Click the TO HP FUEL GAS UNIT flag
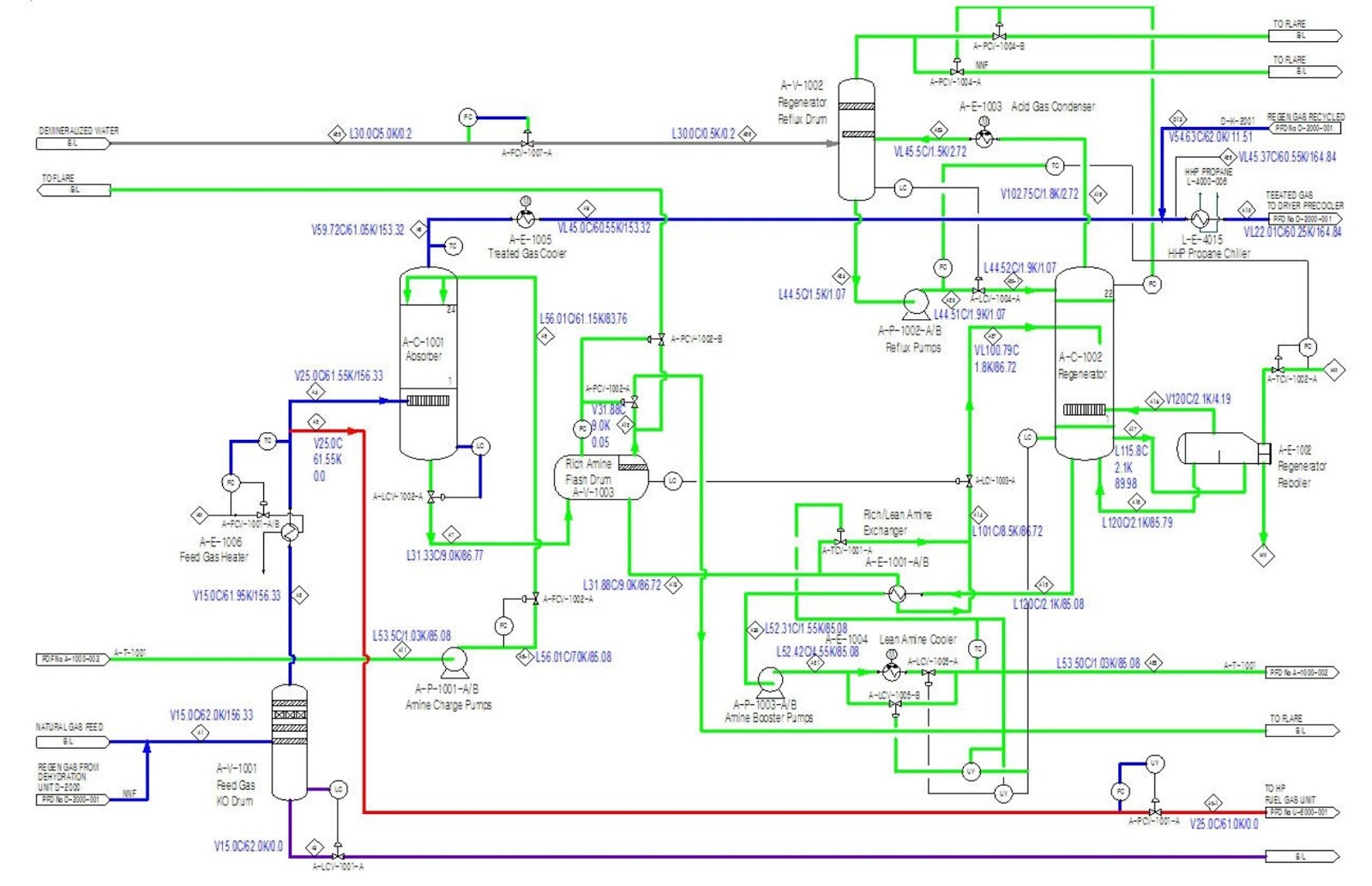 click(1302, 811)
